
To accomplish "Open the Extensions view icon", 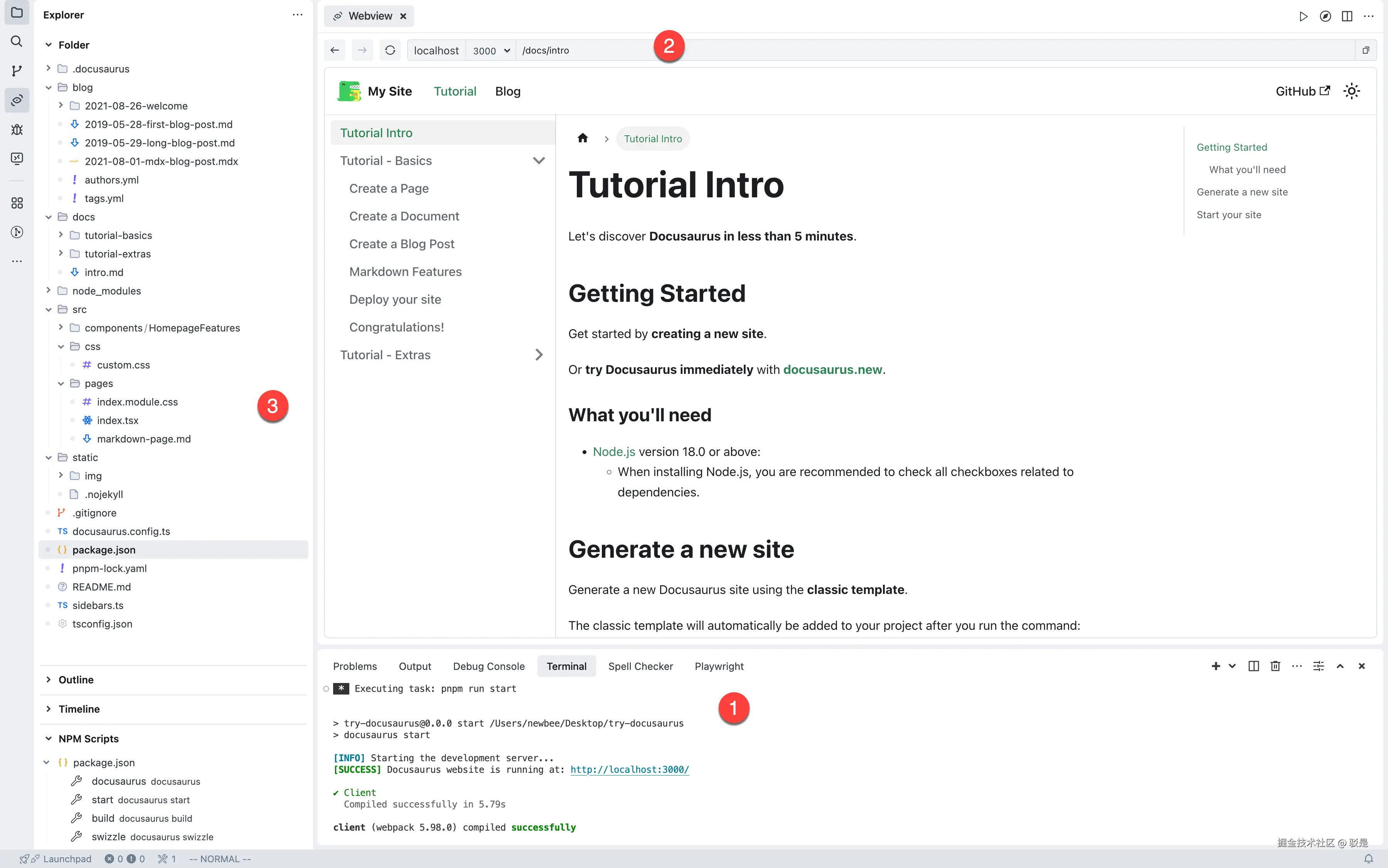I will click(17, 203).
